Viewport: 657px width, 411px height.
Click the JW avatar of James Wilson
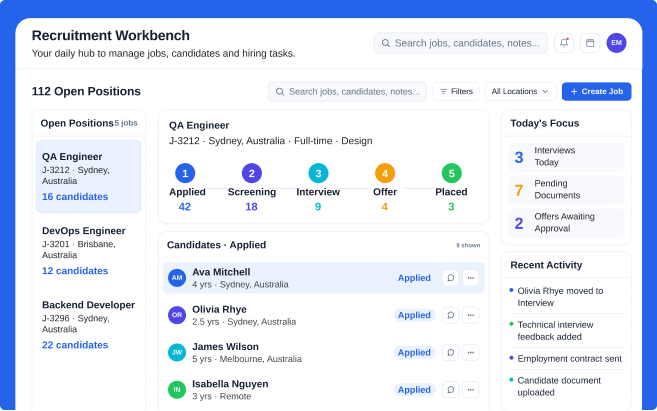click(x=177, y=352)
